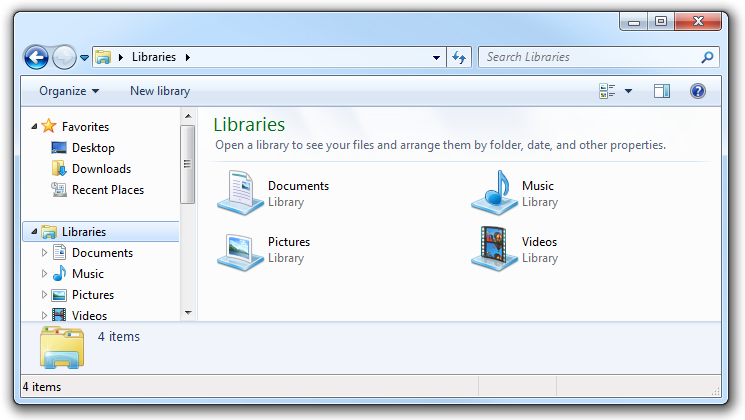Close the Libraries window
This screenshot has width=745, height=420.
point(698,21)
